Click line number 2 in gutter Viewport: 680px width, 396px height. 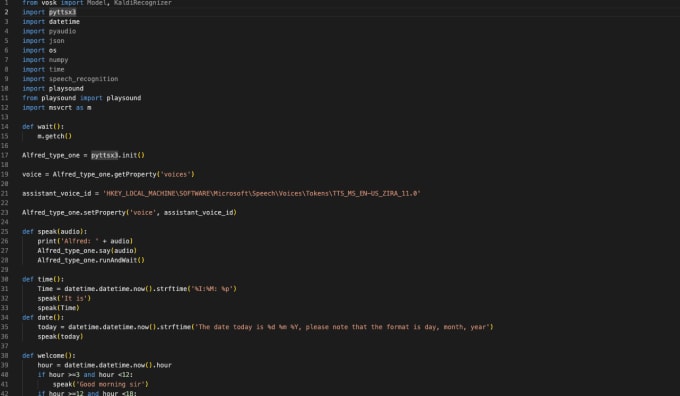coord(6,12)
